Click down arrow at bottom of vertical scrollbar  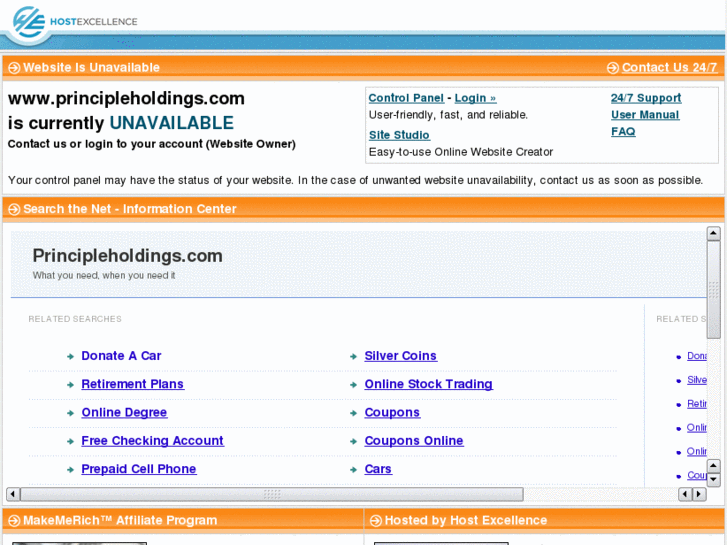[713, 480]
